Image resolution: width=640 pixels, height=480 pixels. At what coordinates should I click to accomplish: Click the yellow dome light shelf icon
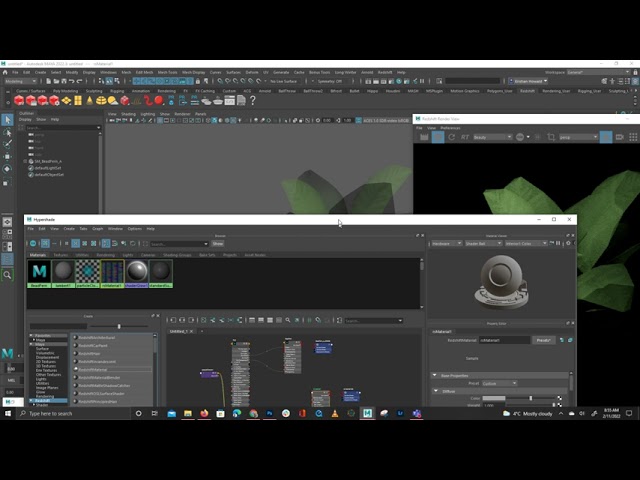(101, 100)
